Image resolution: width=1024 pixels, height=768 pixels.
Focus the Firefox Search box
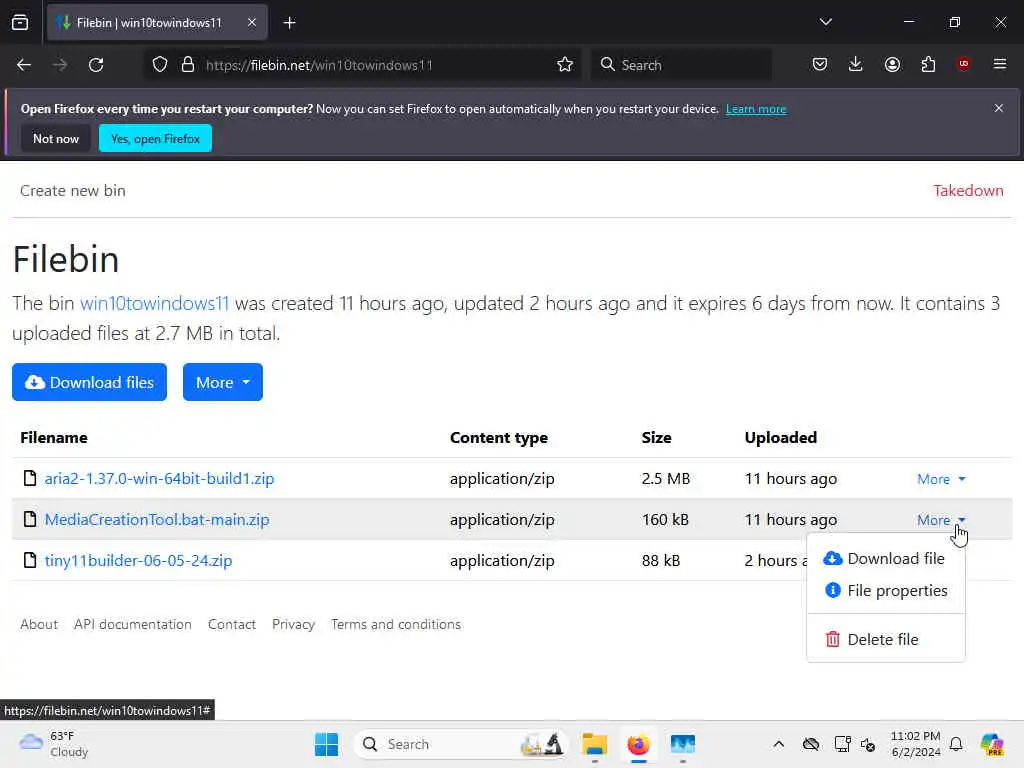[x=681, y=65]
